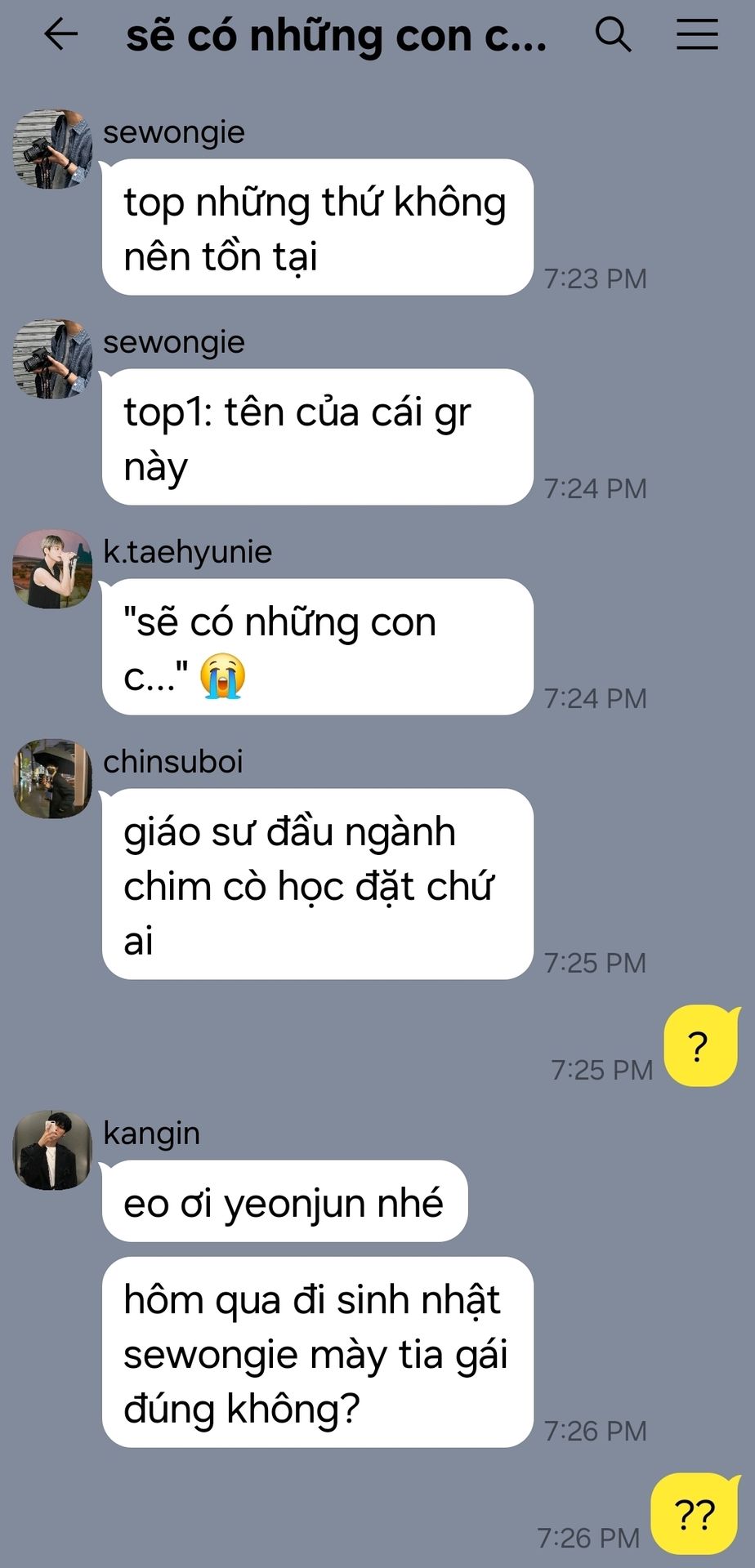Tap message about 'hôm qua đi sinh nhật'

click(318, 1352)
